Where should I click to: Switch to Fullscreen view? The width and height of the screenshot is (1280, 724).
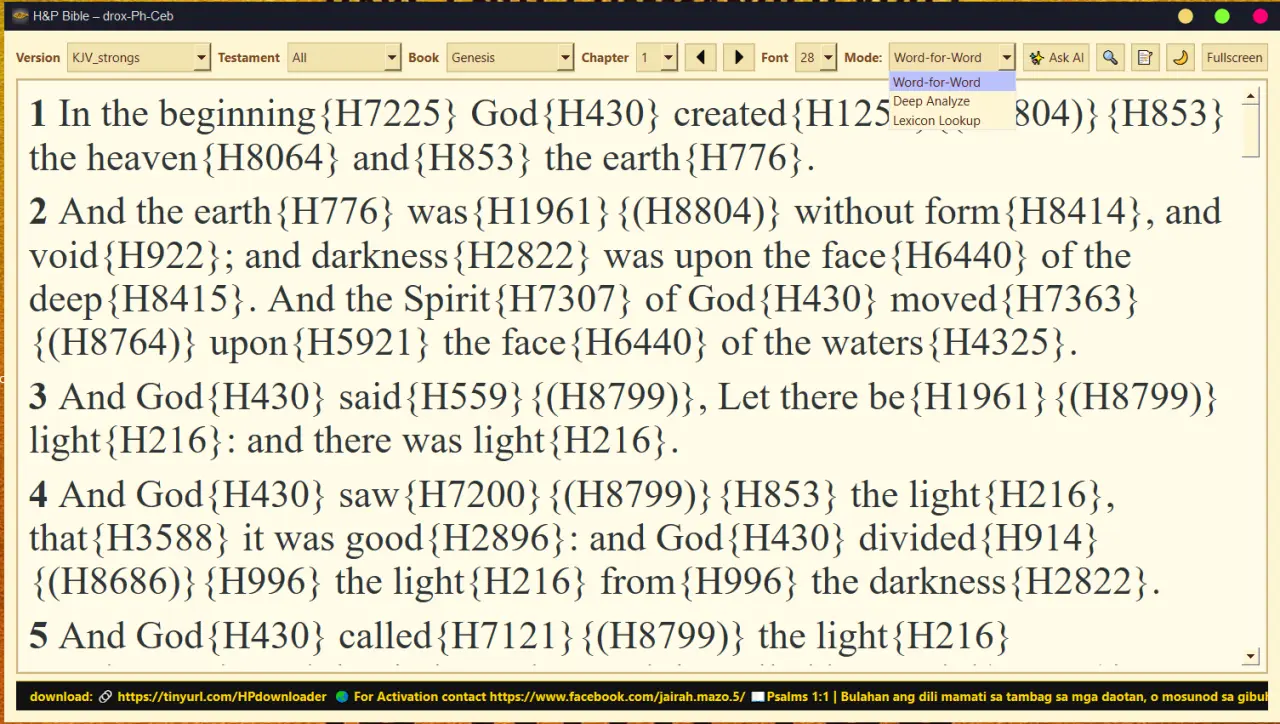pos(1234,58)
